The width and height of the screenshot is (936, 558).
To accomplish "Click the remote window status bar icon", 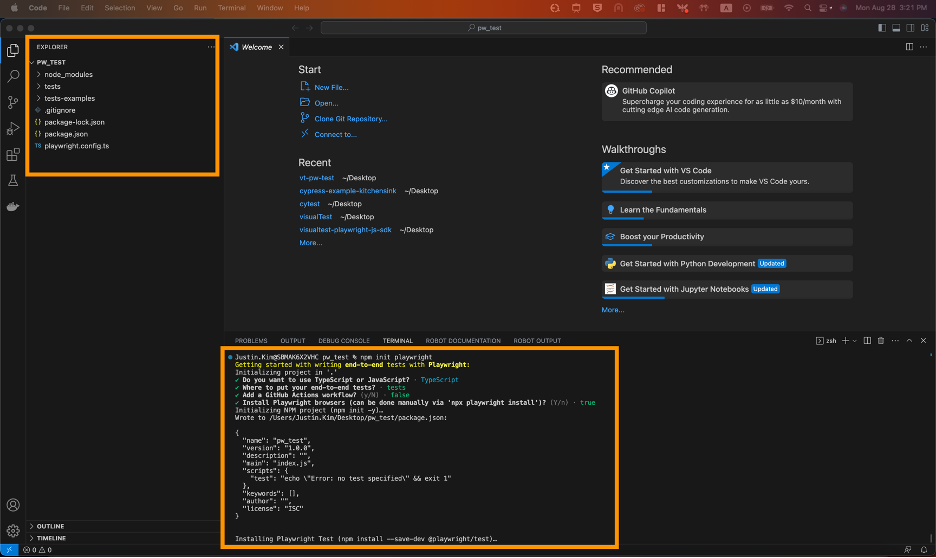I will (9, 550).
